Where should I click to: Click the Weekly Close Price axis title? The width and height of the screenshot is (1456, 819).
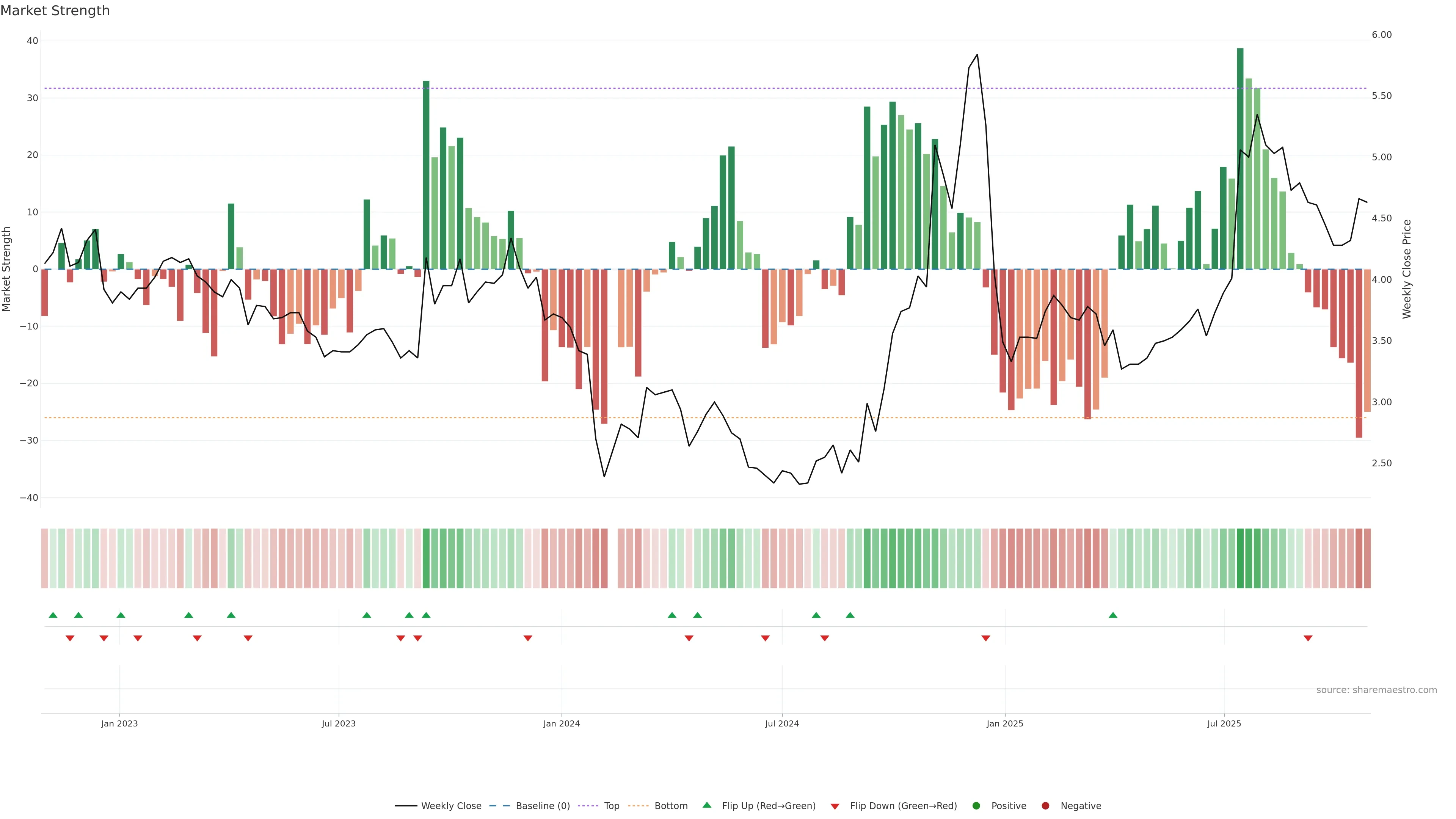[x=1407, y=269]
